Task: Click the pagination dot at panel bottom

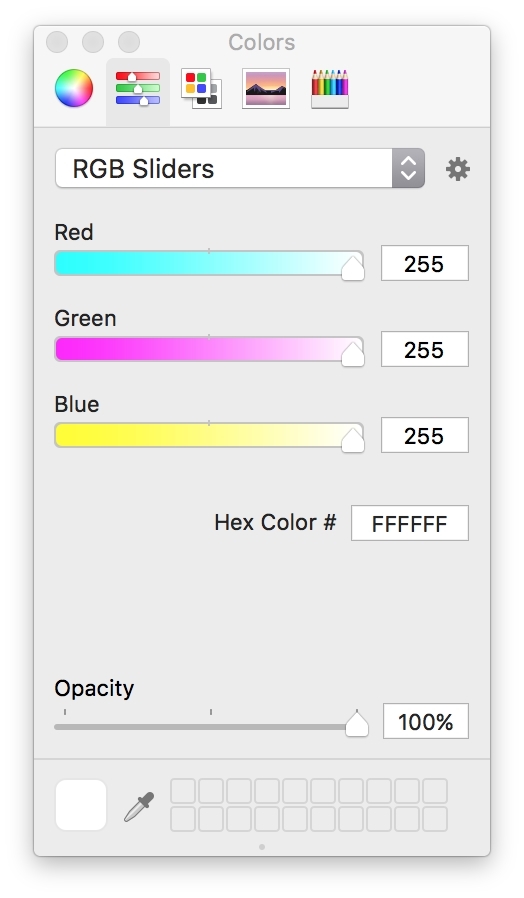Action: coord(262,846)
